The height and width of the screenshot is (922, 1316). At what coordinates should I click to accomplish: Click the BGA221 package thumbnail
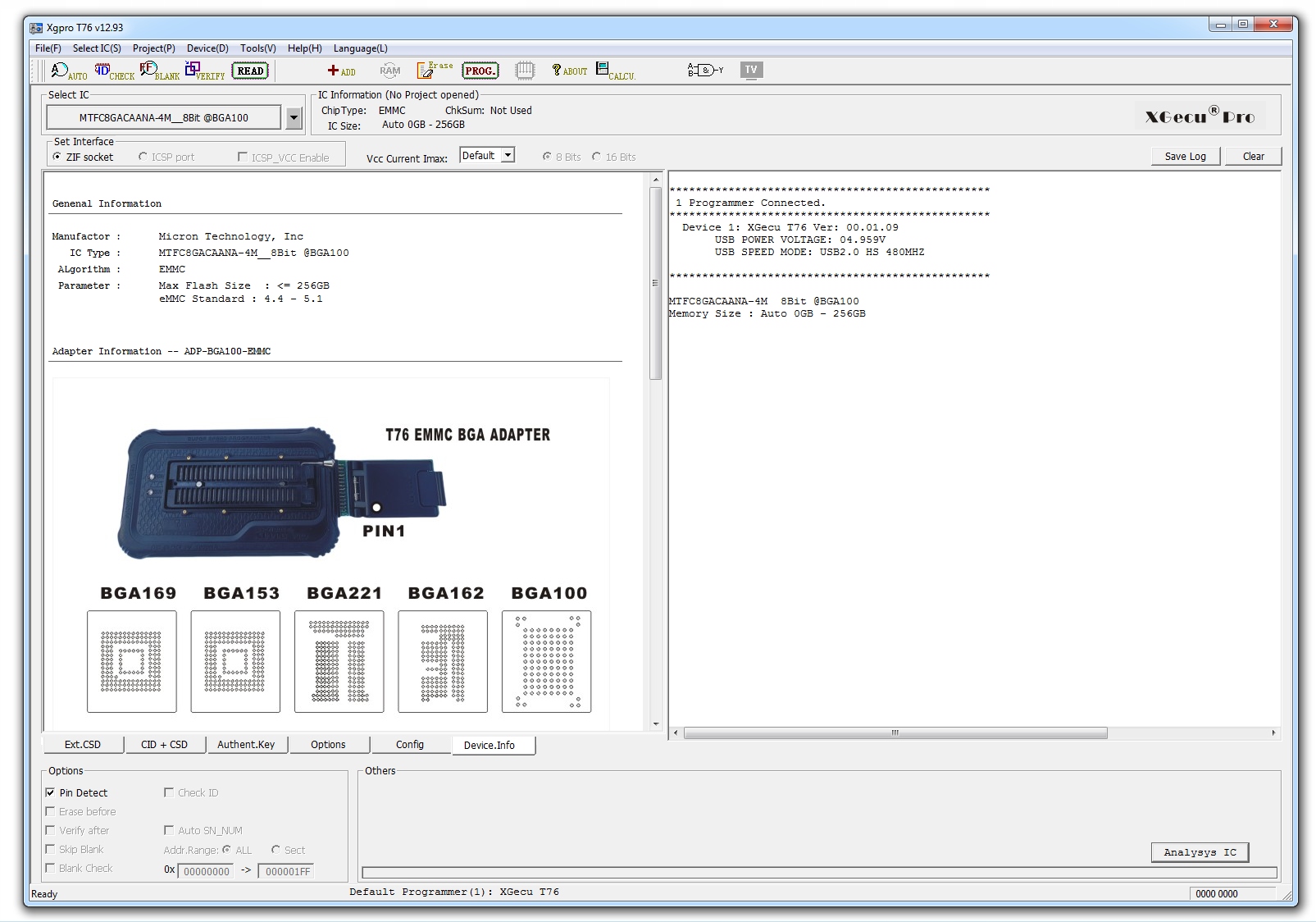[339, 661]
